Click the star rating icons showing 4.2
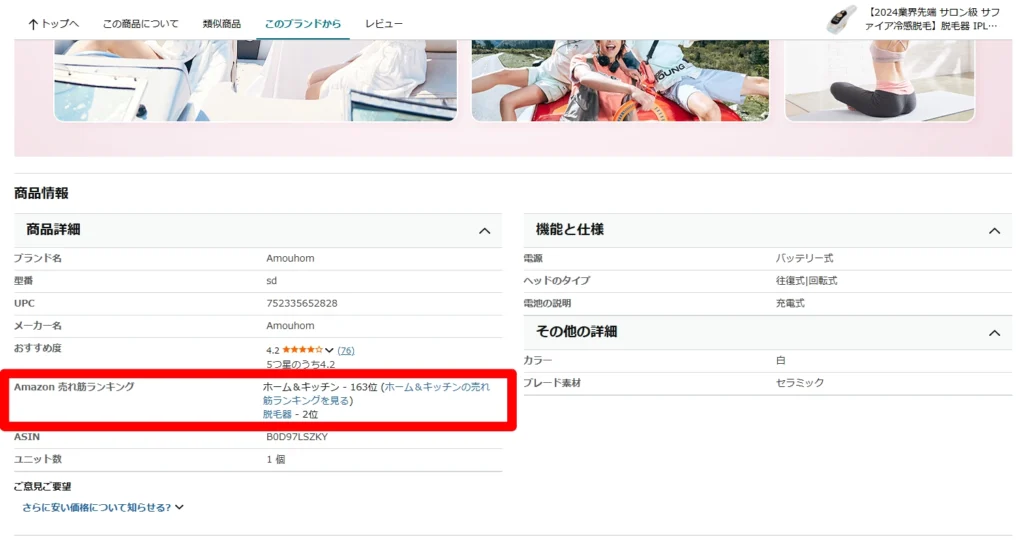The image size is (1024, 543). pos(301,350)
